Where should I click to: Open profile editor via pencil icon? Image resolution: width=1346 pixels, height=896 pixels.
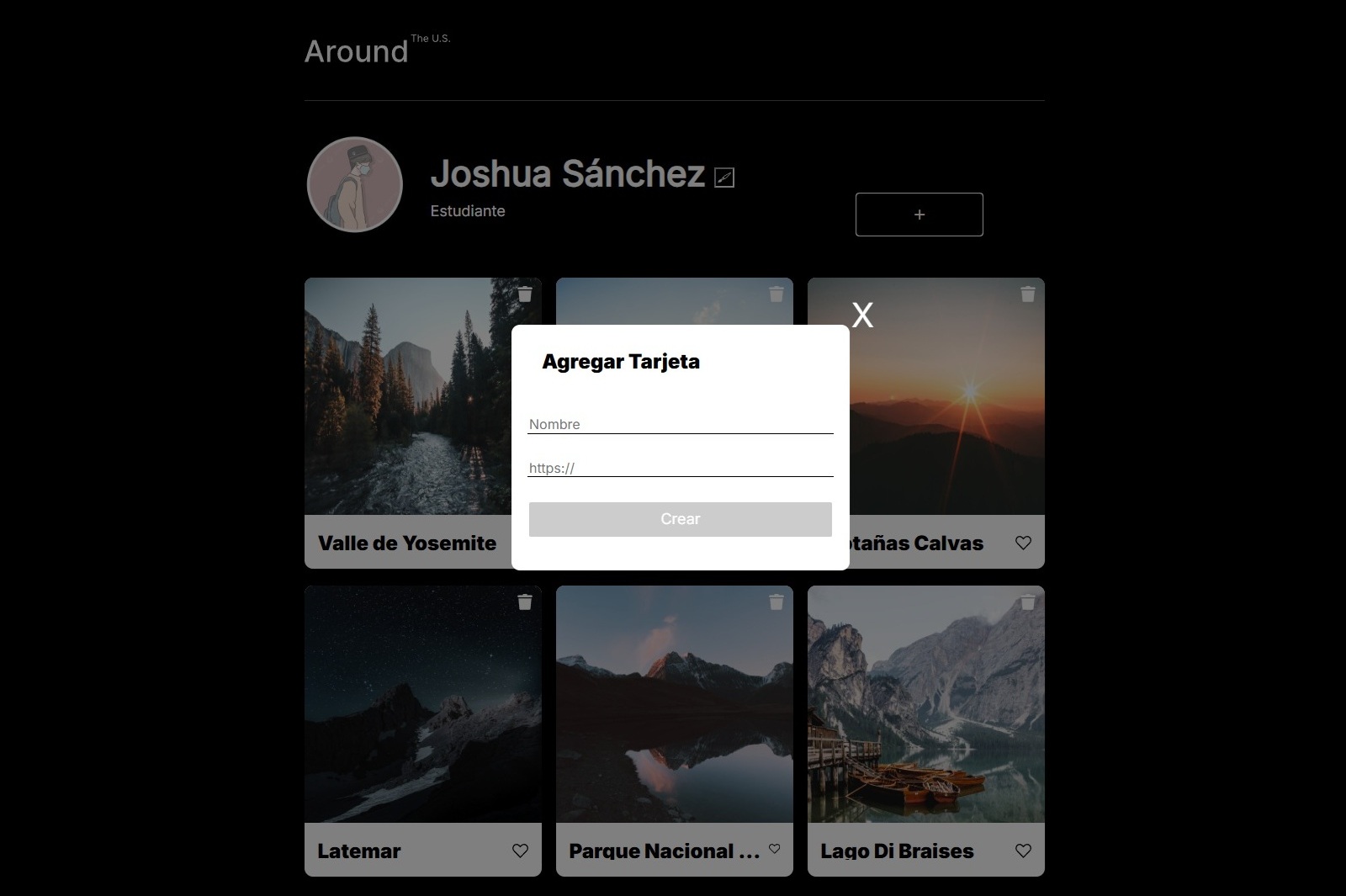(723, 178)
